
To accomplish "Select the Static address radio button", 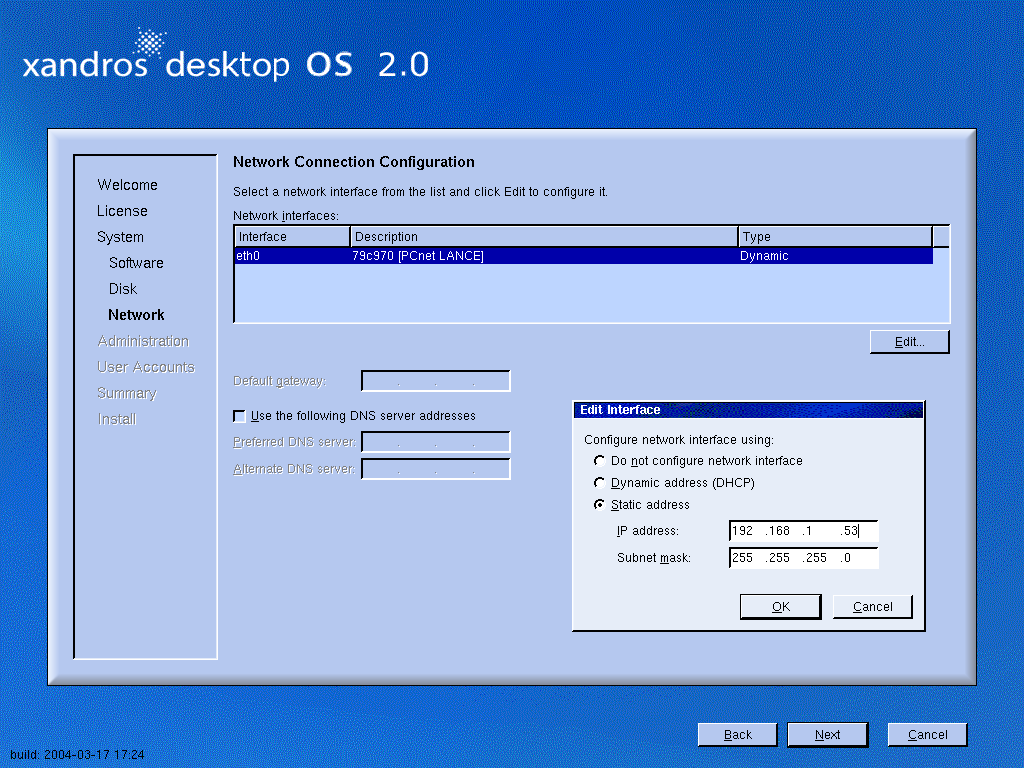I will 600,505.
